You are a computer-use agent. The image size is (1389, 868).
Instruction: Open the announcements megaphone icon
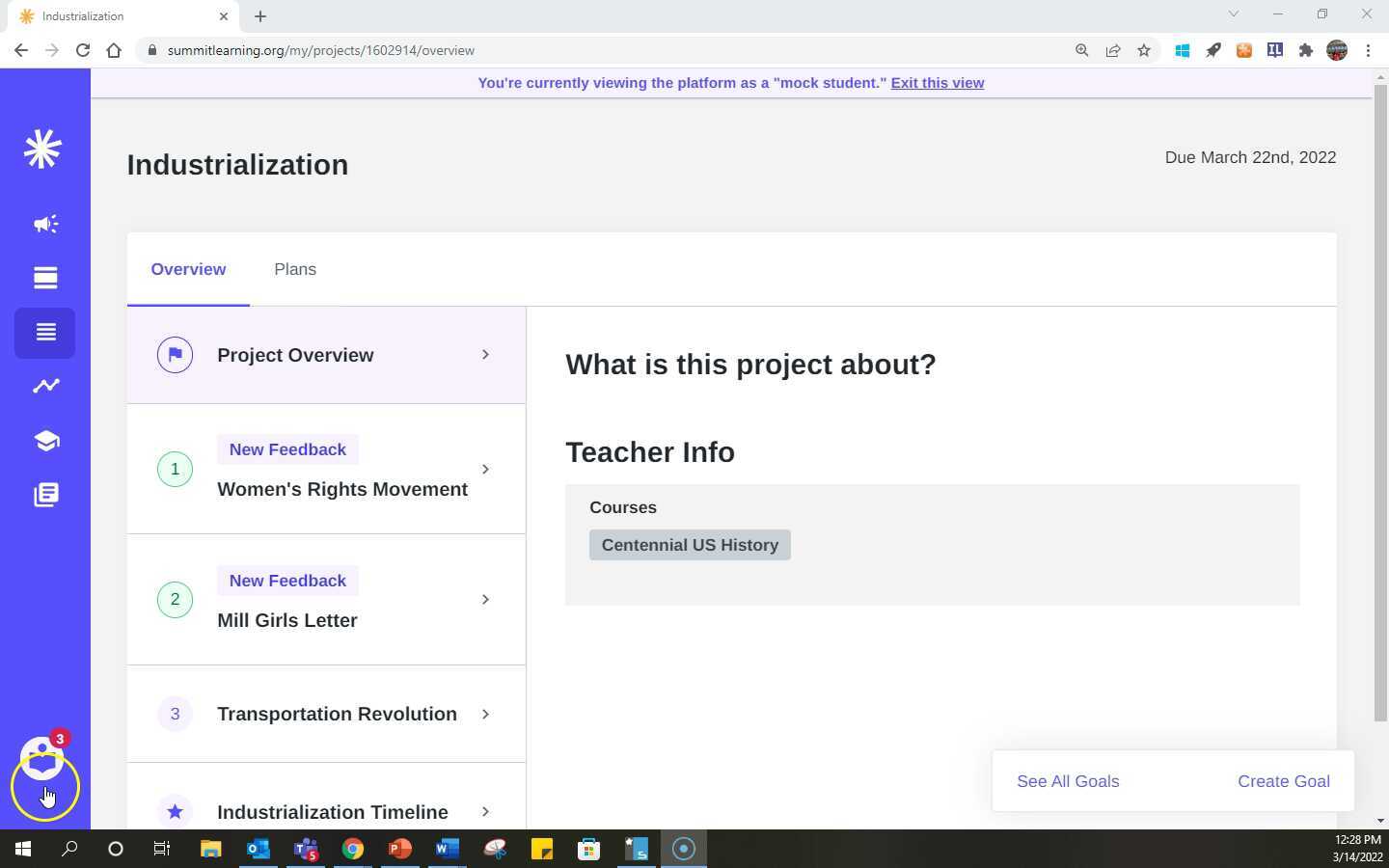click(x=44, y=224)
